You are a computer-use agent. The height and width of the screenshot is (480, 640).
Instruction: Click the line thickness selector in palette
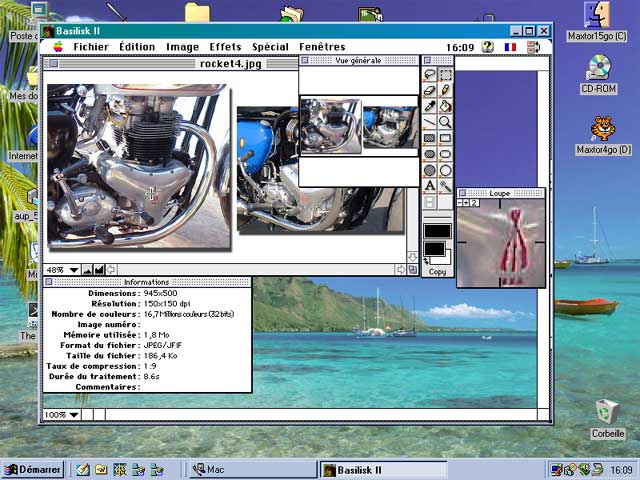[437, 215]
